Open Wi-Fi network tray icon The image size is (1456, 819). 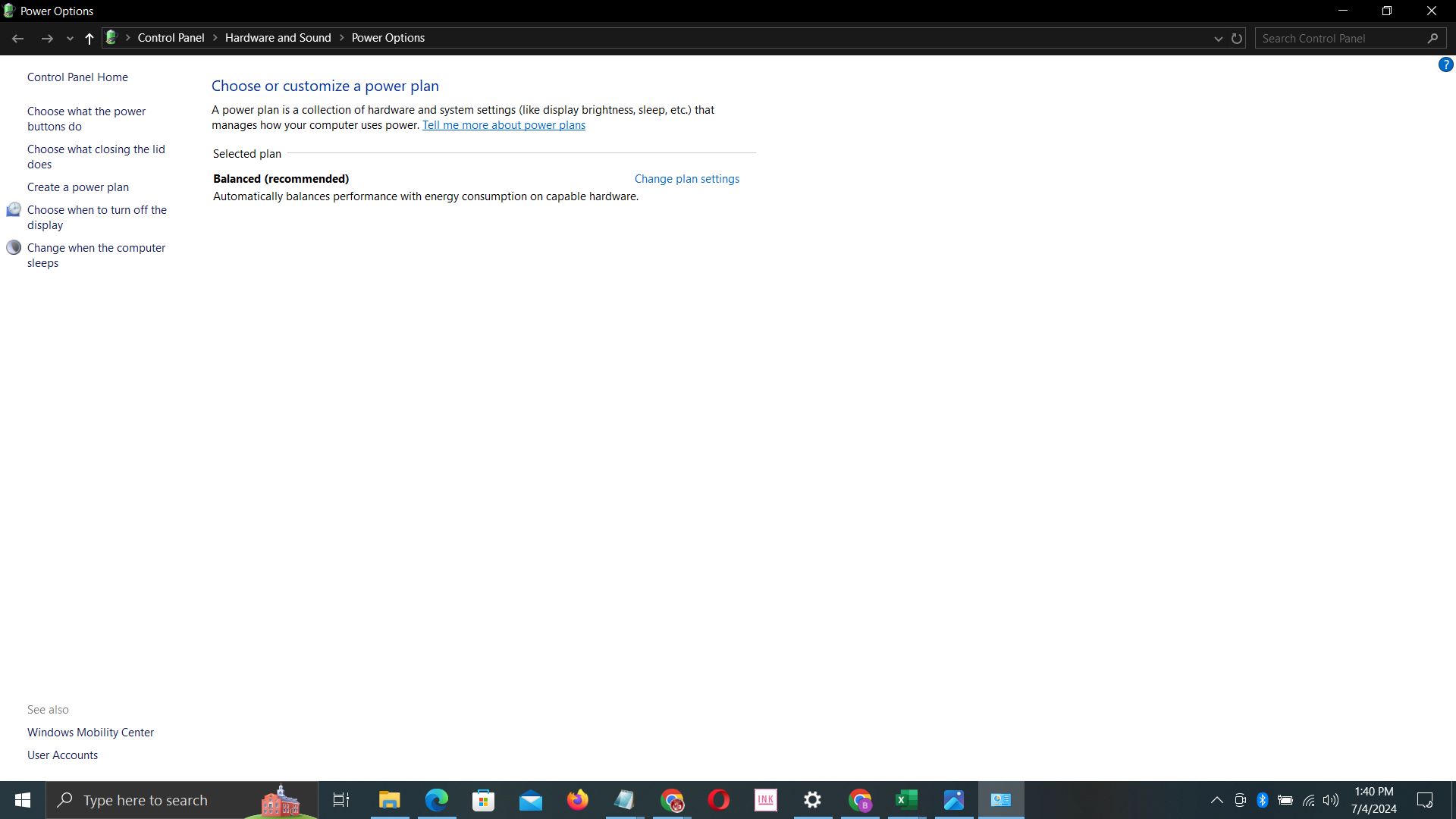(x=1309, y=800)
